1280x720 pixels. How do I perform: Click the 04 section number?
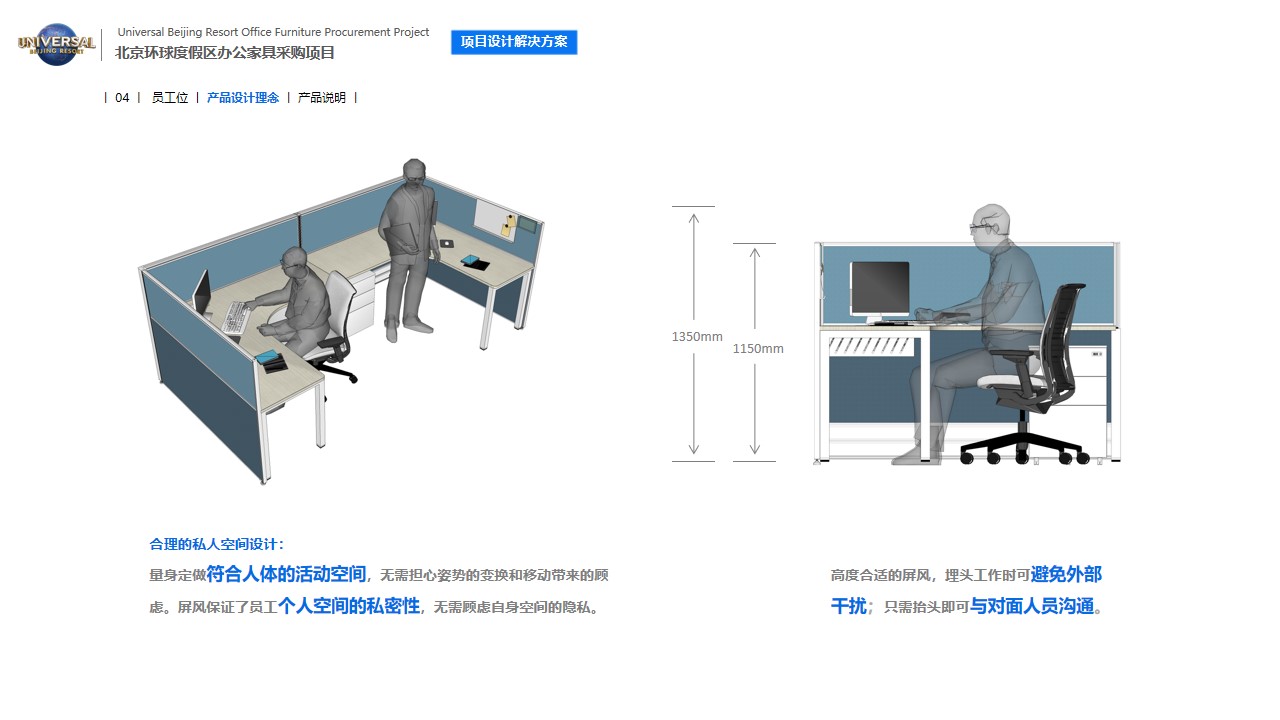(122, 98)
